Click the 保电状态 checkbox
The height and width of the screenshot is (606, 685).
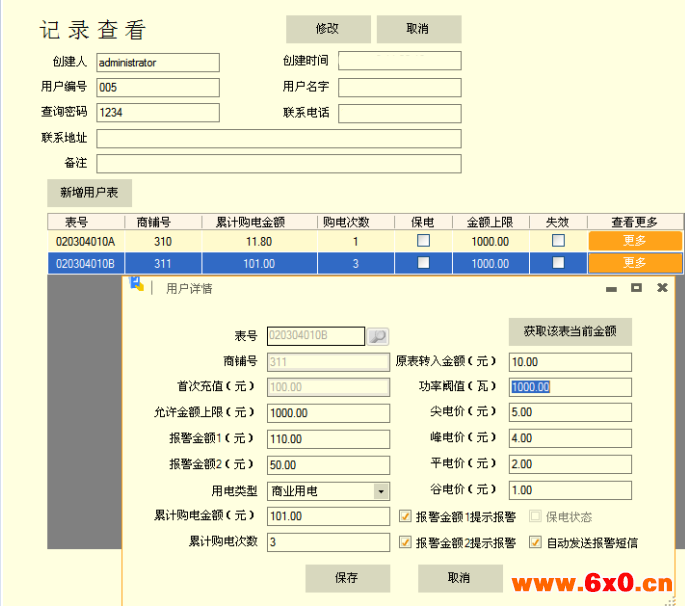click(535, 516)
